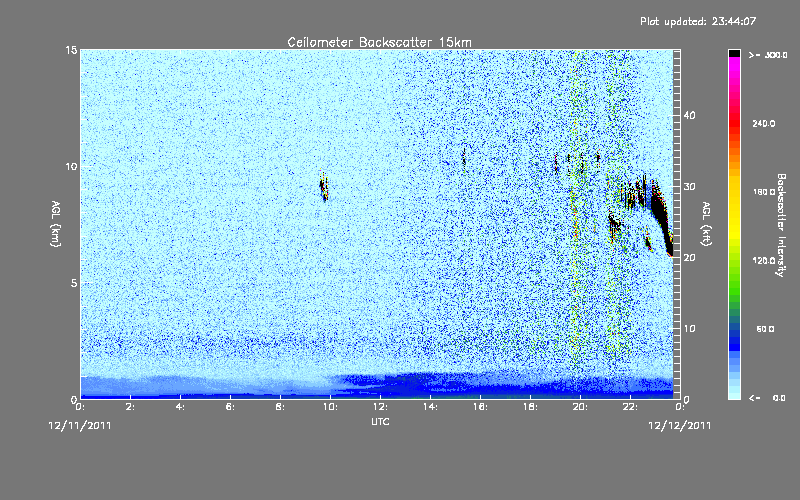Click the '18:' hour tick on the UTC axis
Image resolution: width=800 pixels, height=500 pixels.
tap(530, 407)
